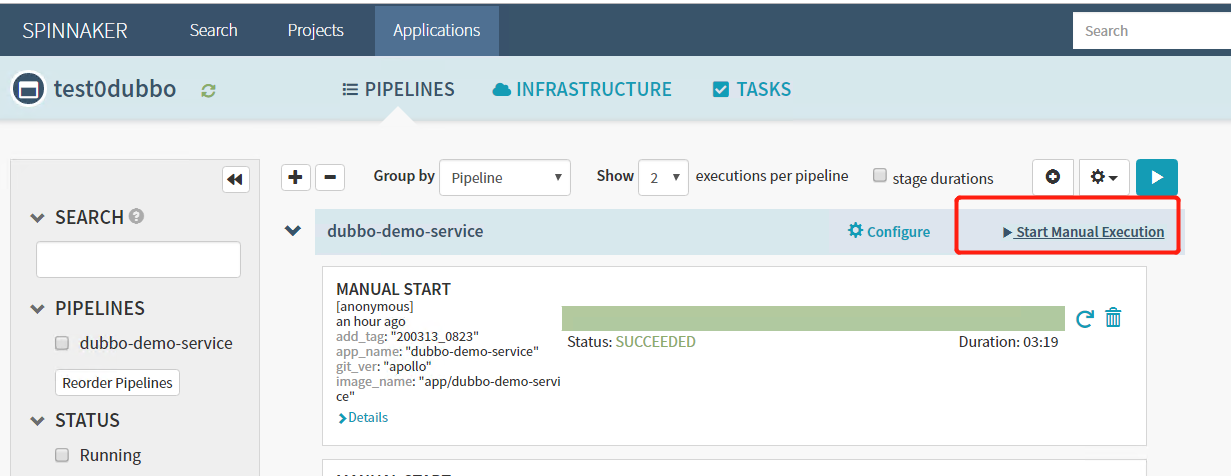Click the help icon next to SEARCH

tap(136, 216)
